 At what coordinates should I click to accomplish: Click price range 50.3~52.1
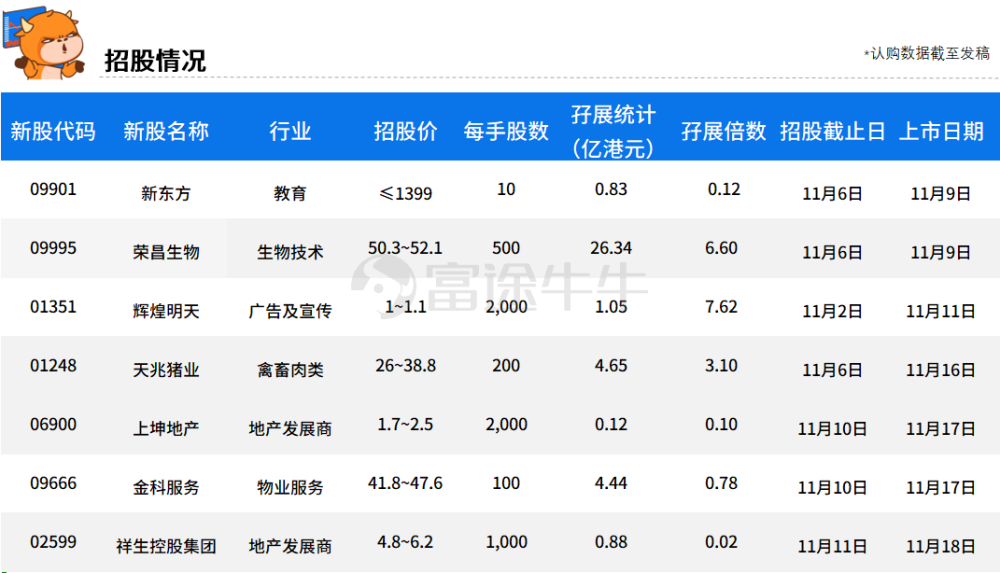click(405, 248)
